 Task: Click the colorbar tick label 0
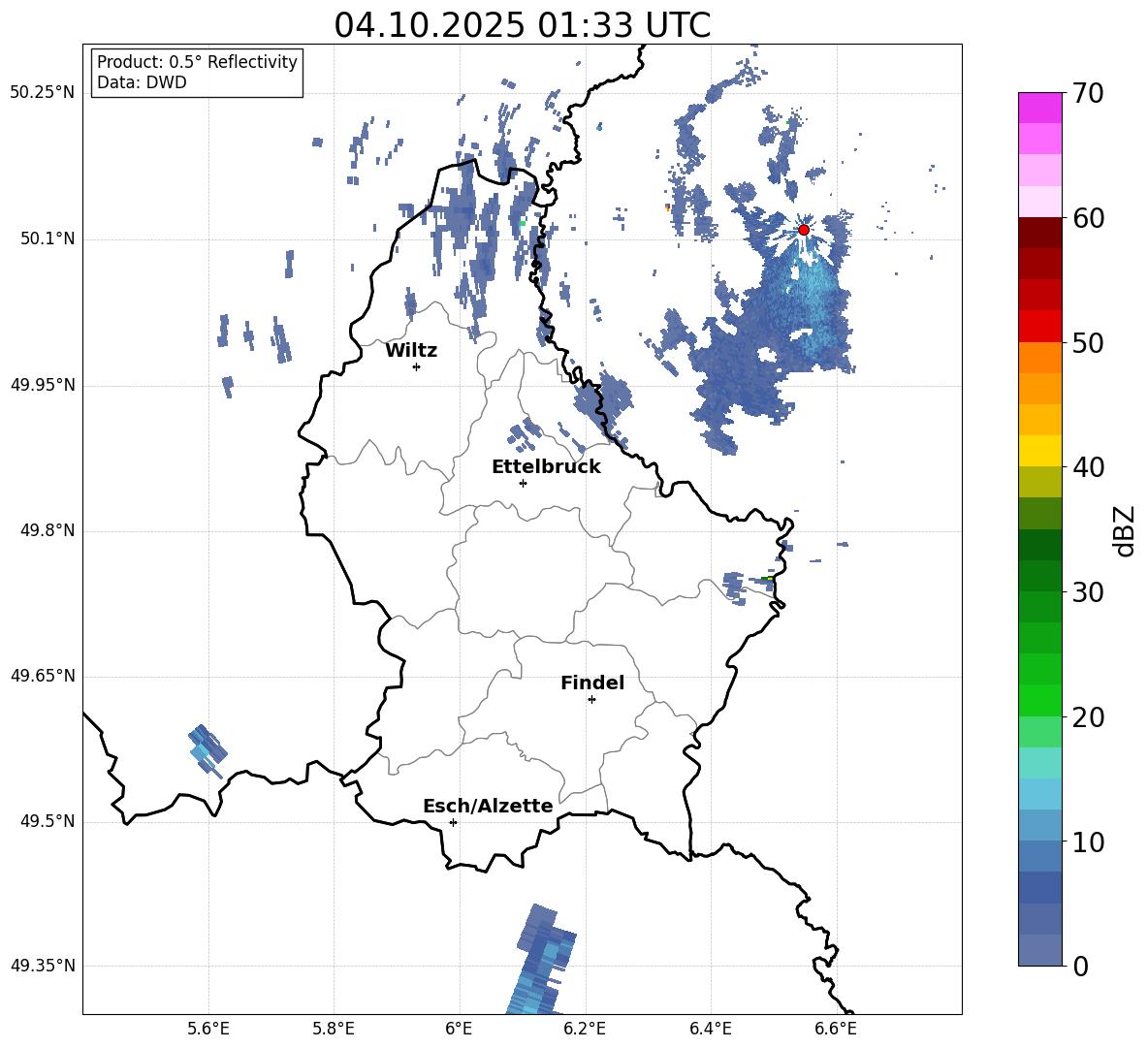1080,966
